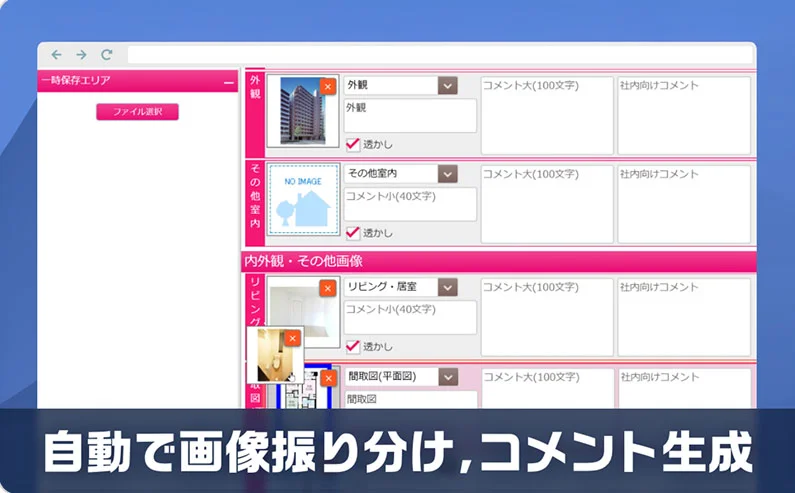
Task: Edit the small comment field containing 間取図
Action: [x=411, y=400]
